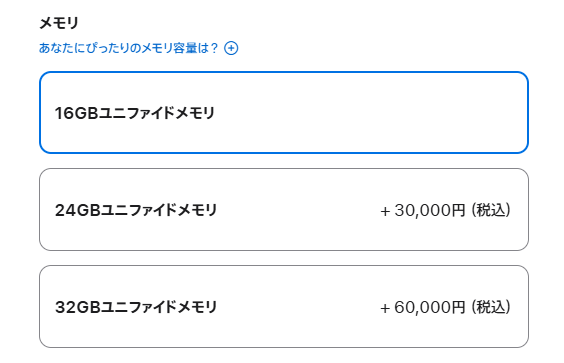Click the 32GBユニファイドメモリ label text

click(136, 307)
